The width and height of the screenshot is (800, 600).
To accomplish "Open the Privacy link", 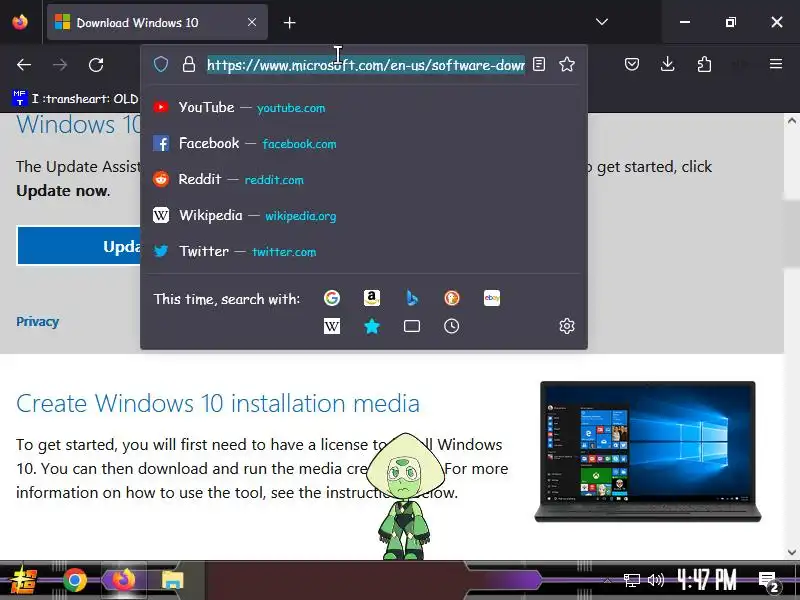I will coord(37,321).
